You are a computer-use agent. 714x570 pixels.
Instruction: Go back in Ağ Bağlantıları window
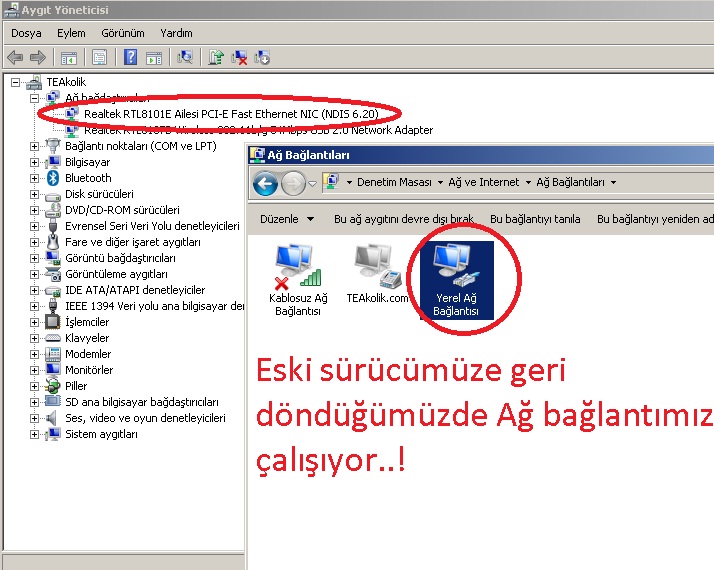tap(265, 183)
